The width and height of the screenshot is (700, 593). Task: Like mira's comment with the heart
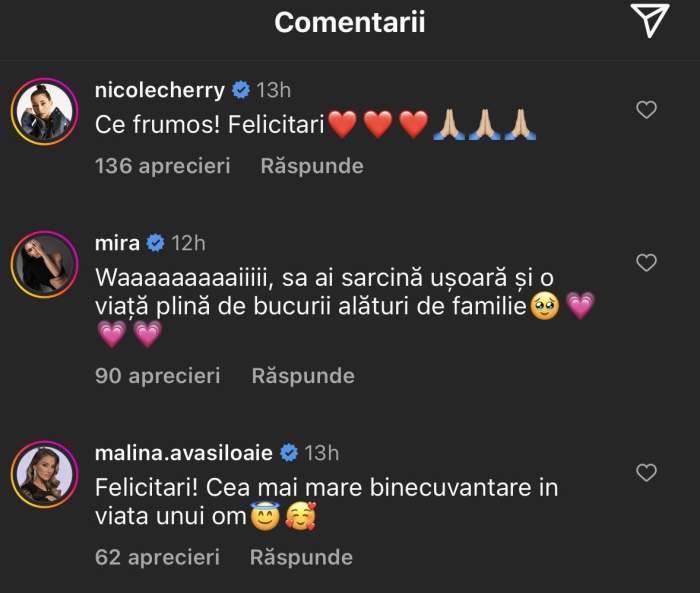point(647,263)
